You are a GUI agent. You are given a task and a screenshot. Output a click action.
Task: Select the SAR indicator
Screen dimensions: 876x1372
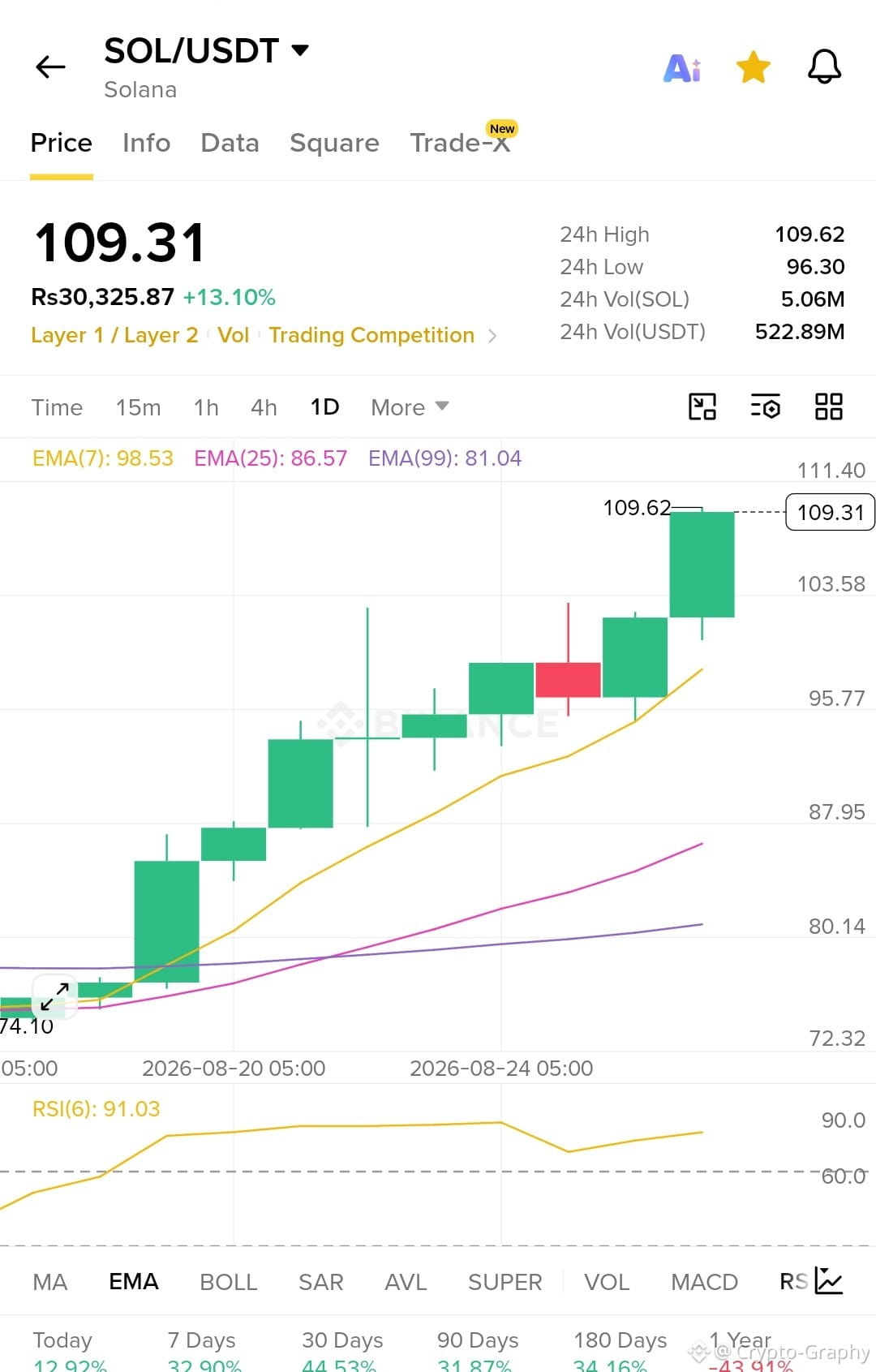pyautogui.click(x=321, y=1282)
